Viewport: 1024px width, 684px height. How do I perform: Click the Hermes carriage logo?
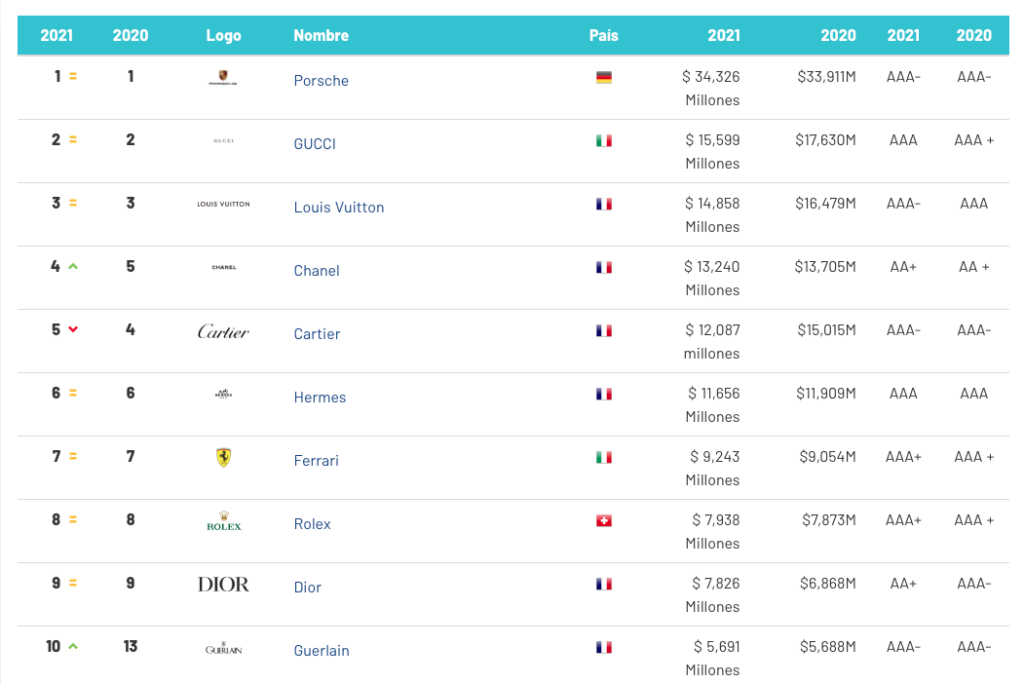tap(223, 394)
